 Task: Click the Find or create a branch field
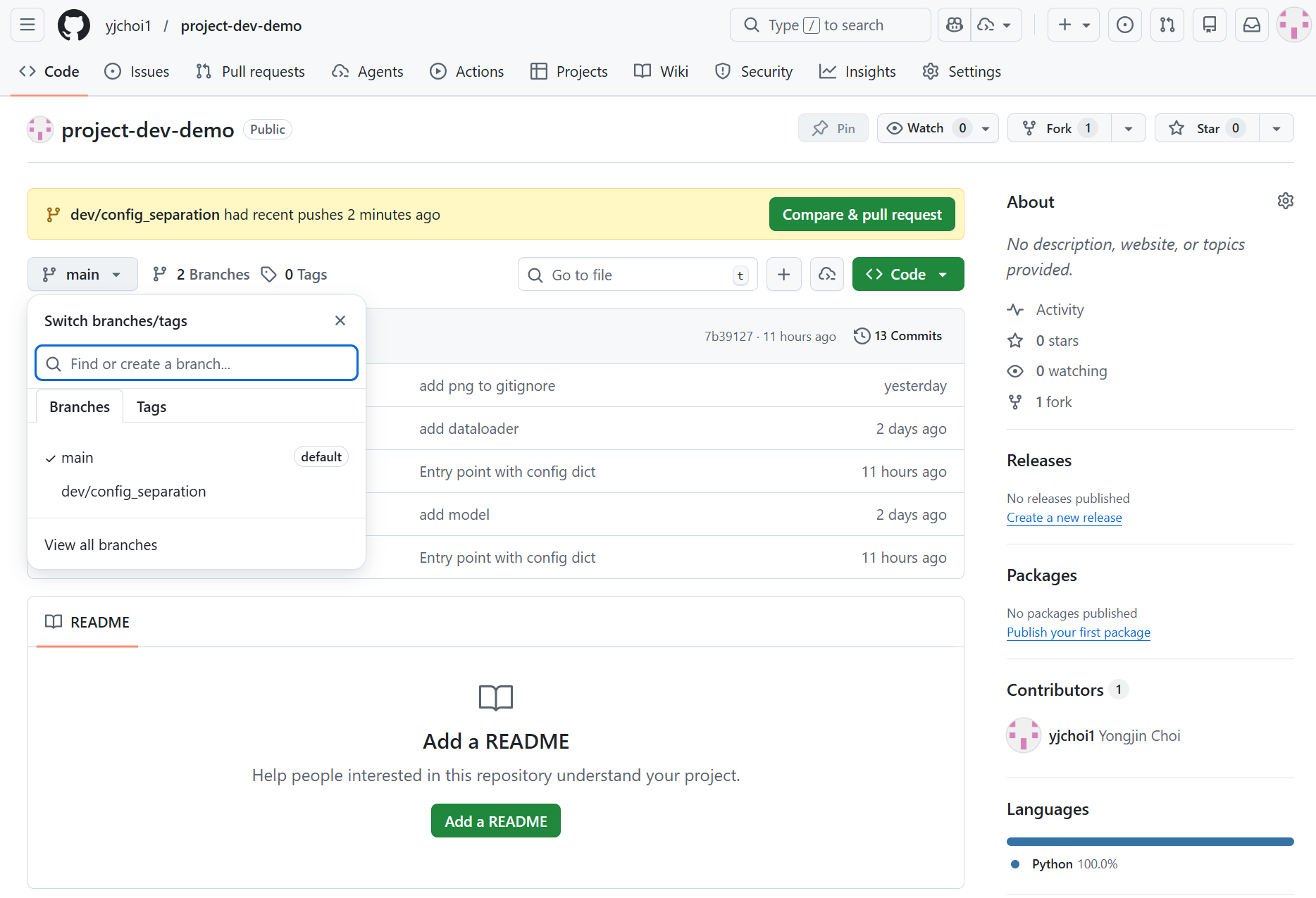197,363
